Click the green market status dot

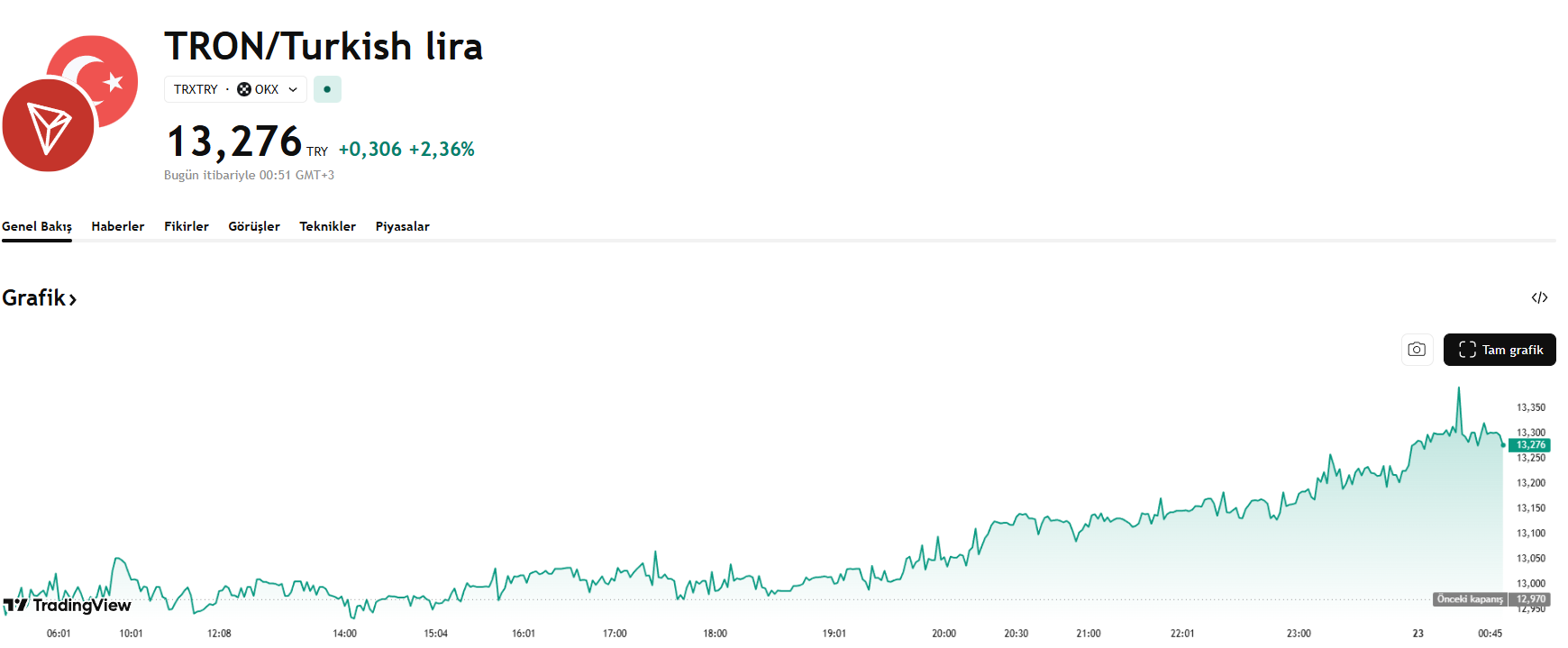tap(327, 89)
